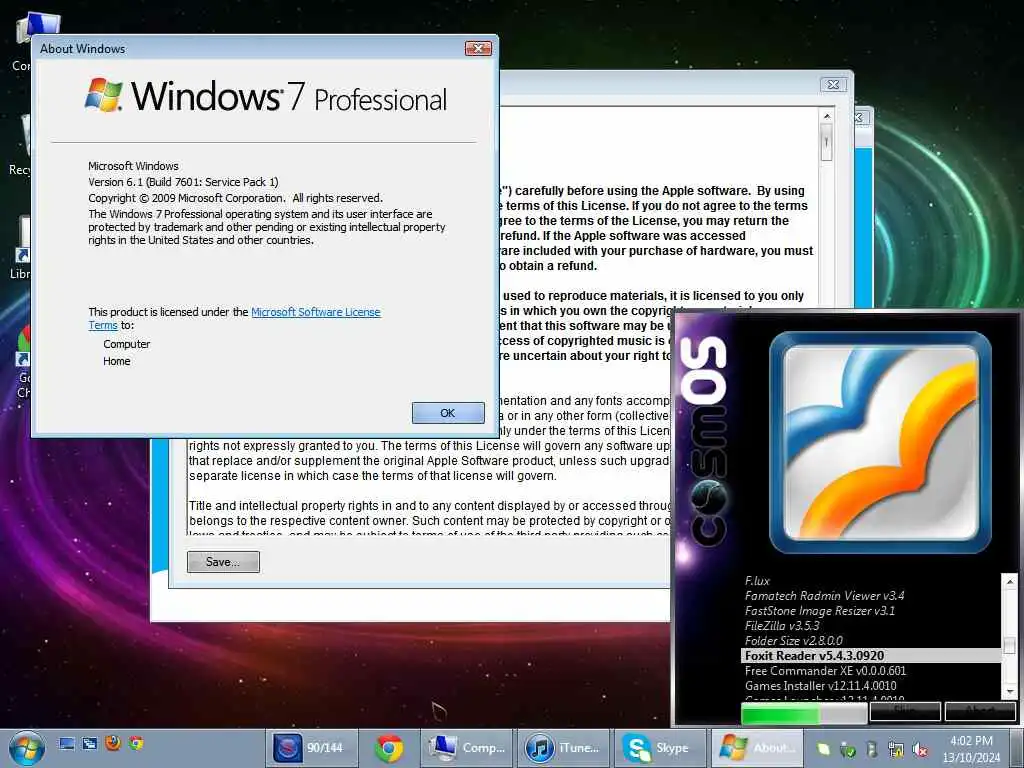Click the About Windows taskbar button
Screen dimensions: 1024x768
(756, 748)
